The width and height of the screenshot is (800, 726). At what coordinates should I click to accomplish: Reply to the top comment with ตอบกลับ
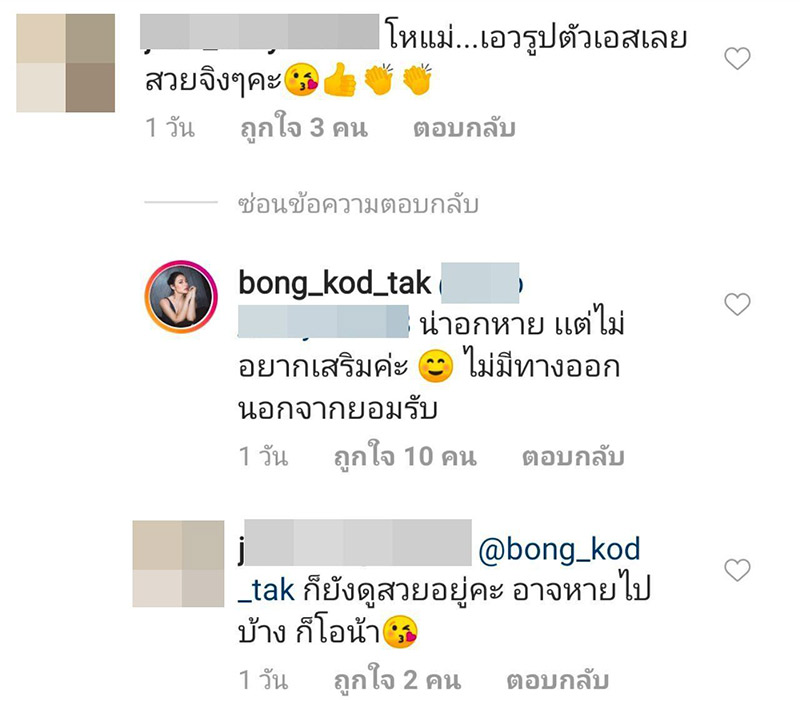tap(464, 128)
